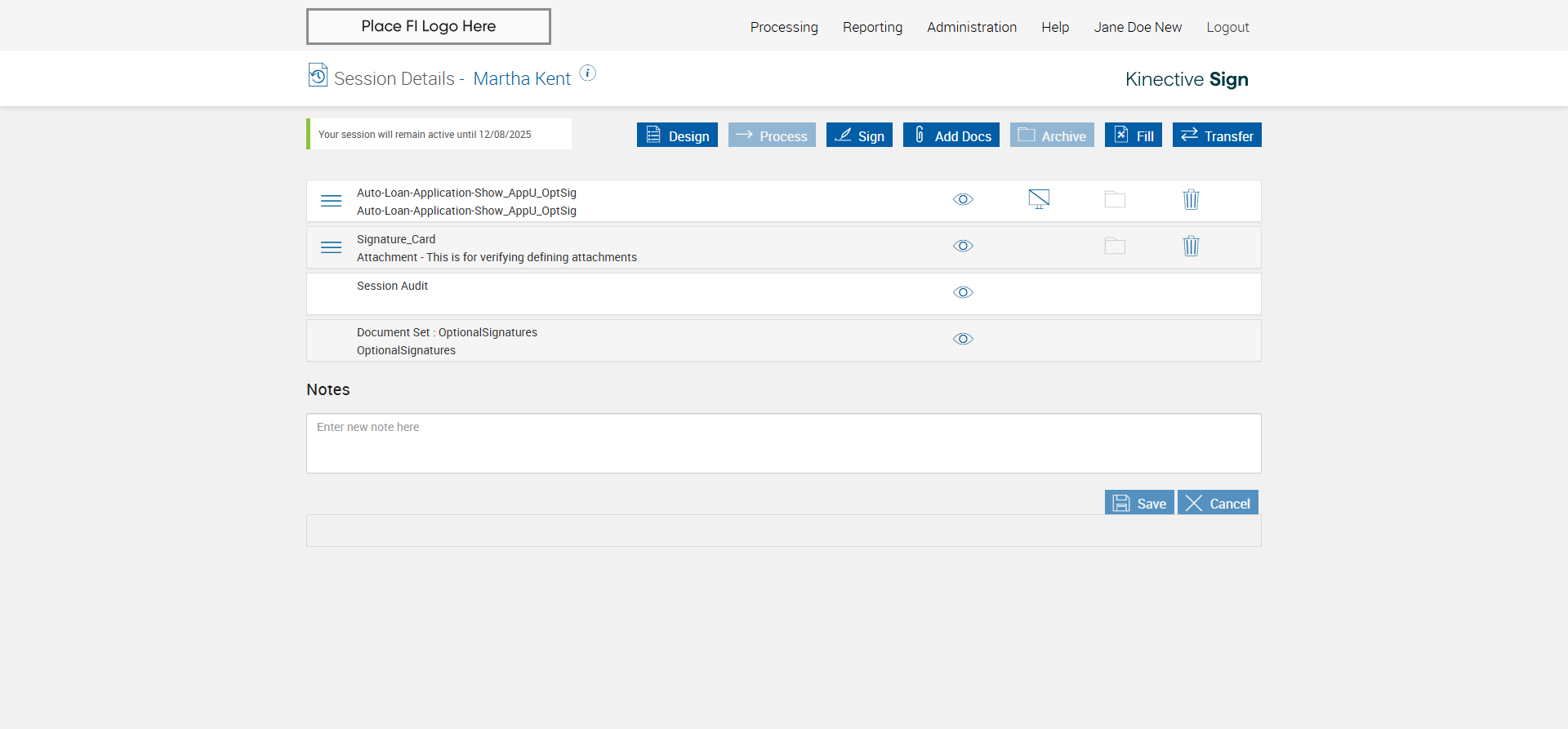The image size is (1568, 729).
Task: Open the Processing menu
Action: (x=783, y=27)
